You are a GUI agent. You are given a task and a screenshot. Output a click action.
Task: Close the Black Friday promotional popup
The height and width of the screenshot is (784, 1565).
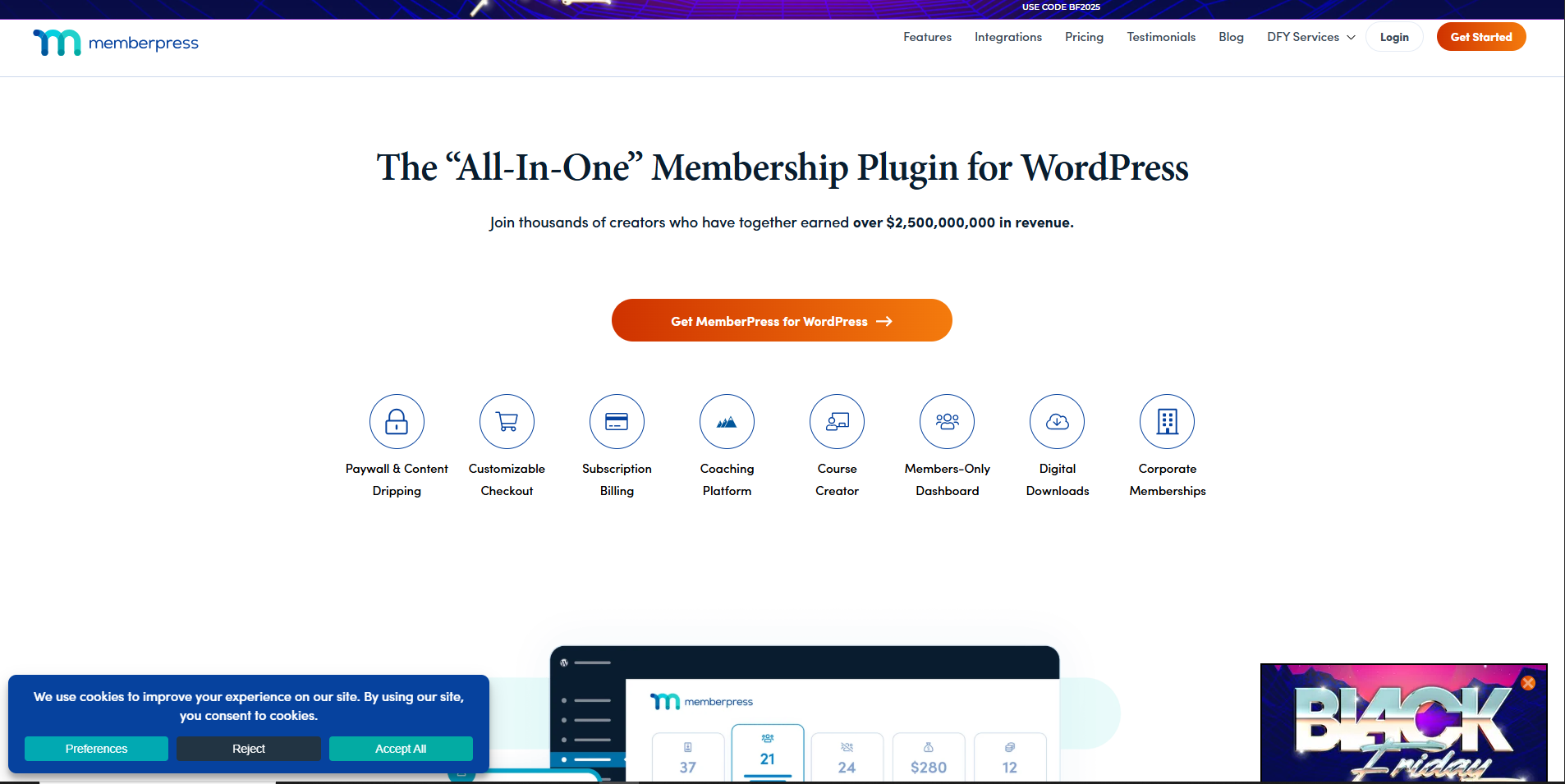click(1527, 683)
